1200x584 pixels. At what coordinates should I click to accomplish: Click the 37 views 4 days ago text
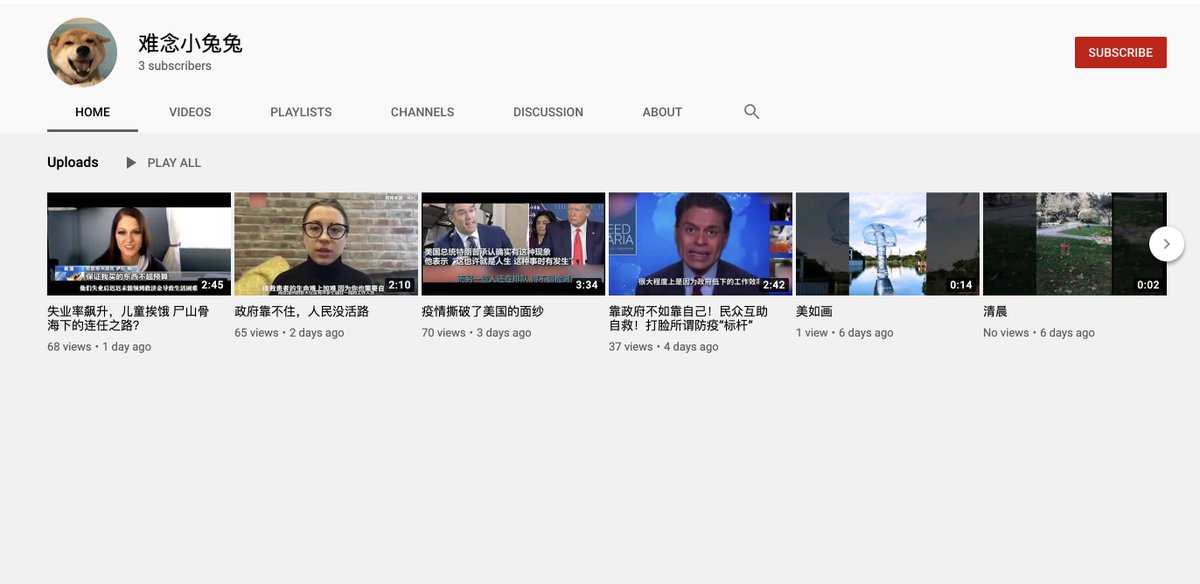663,347
